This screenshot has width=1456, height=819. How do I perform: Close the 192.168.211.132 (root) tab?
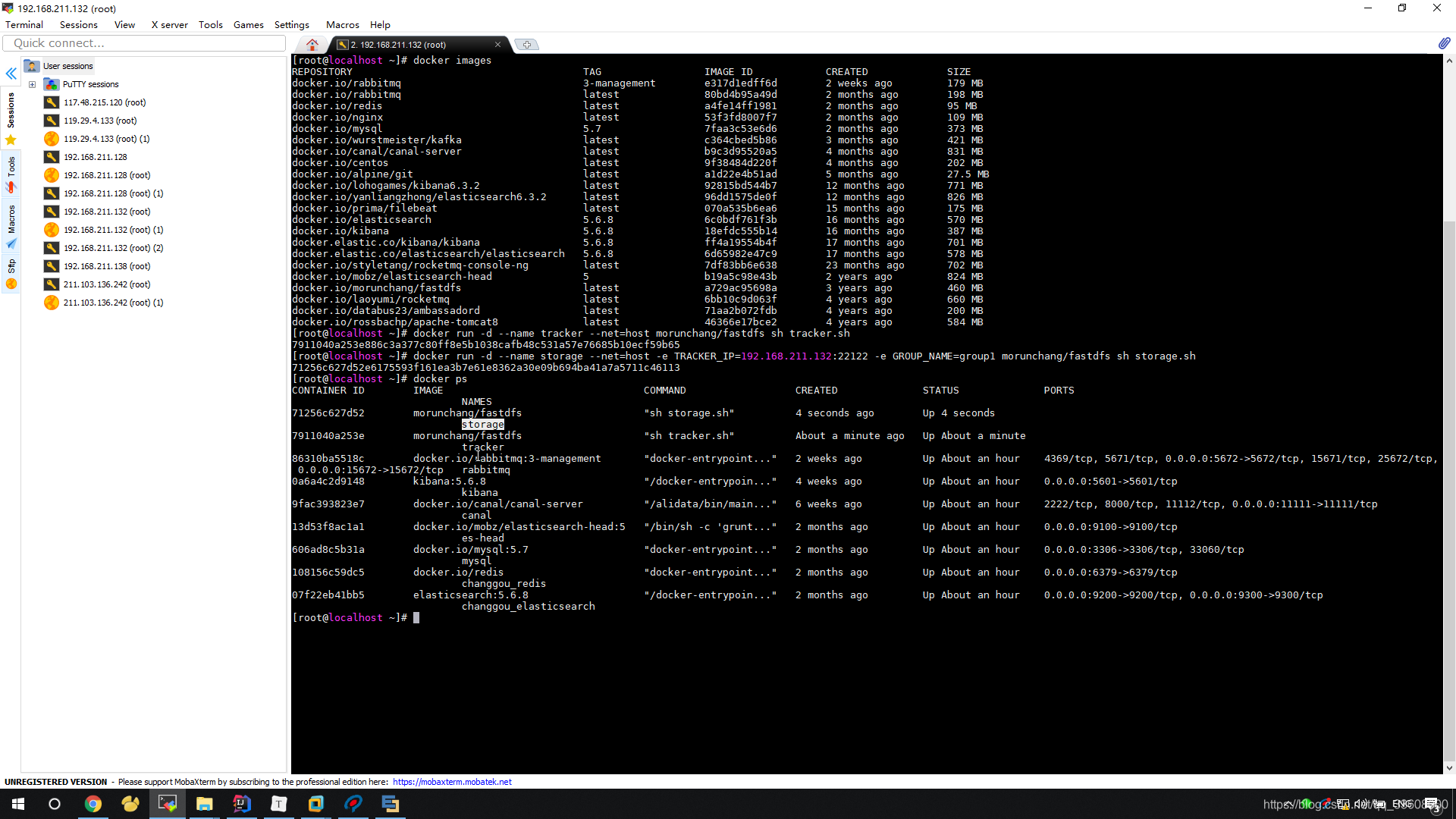(x=497, y=45)
